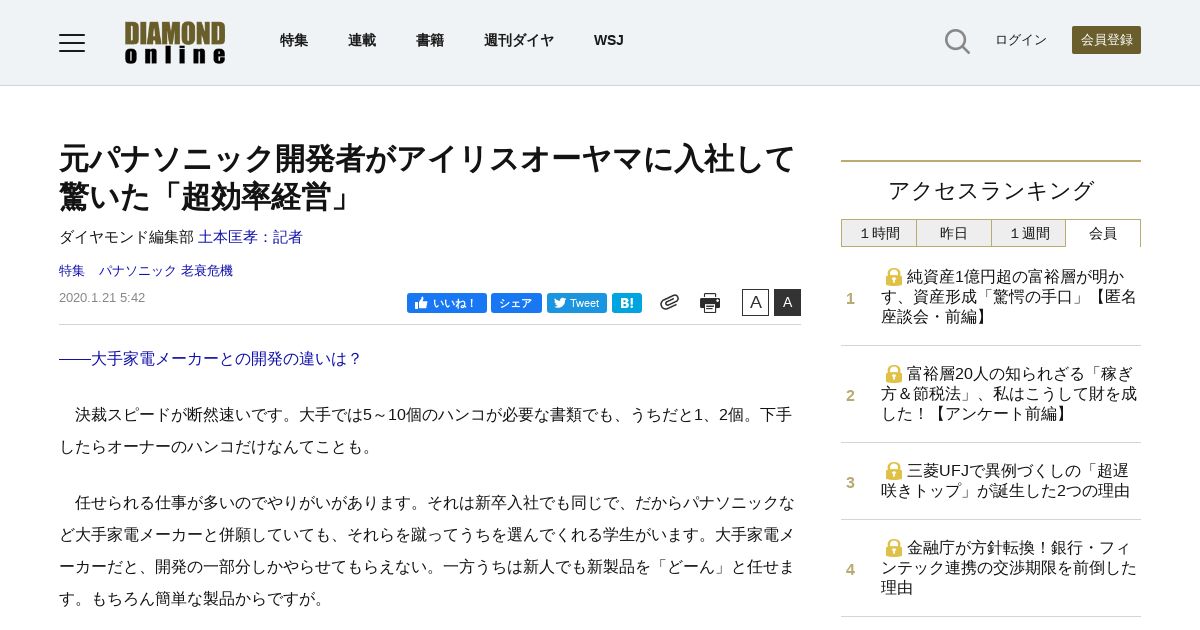
Task: Click ranking number 1
Action: [x=851, y=298]
